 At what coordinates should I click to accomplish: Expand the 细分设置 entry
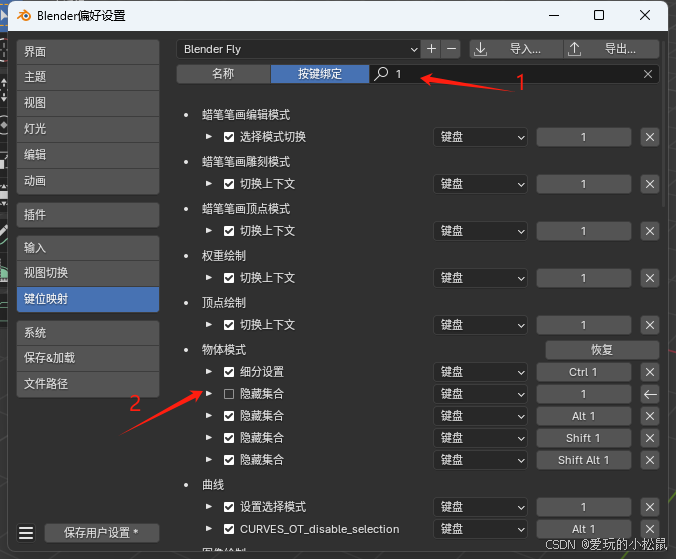point(209,372)
